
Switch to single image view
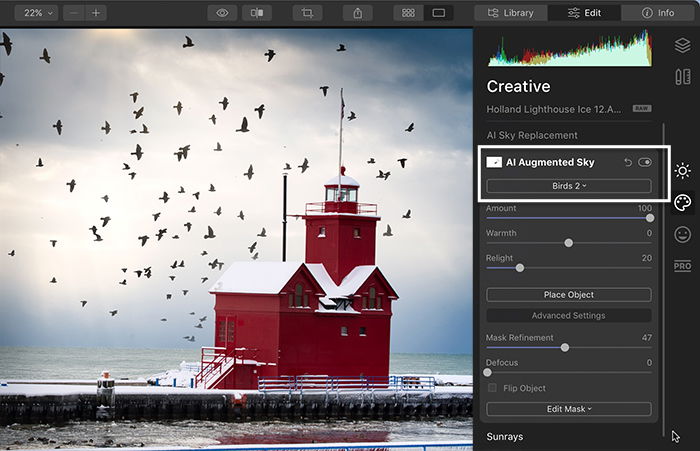[x=438, y=13]
